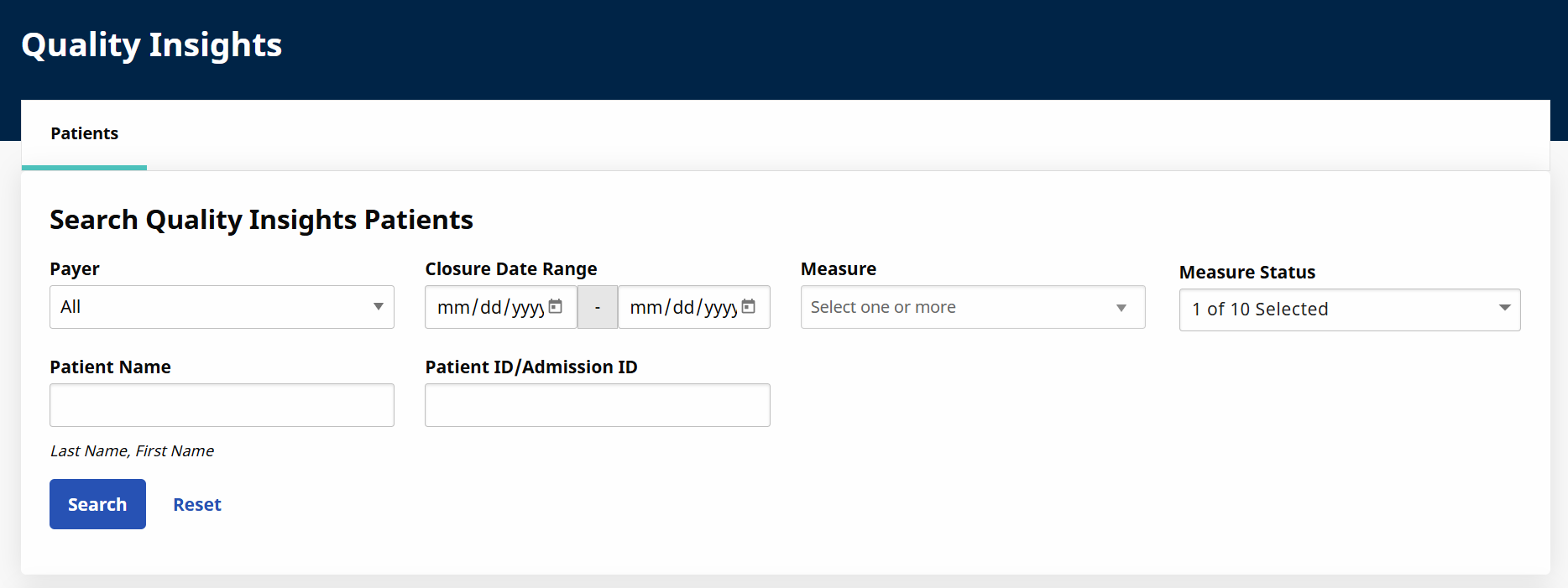Click the Quality Insights header title
The height and width of the screenshot is (588, 1568).
(x=151, y=45)
